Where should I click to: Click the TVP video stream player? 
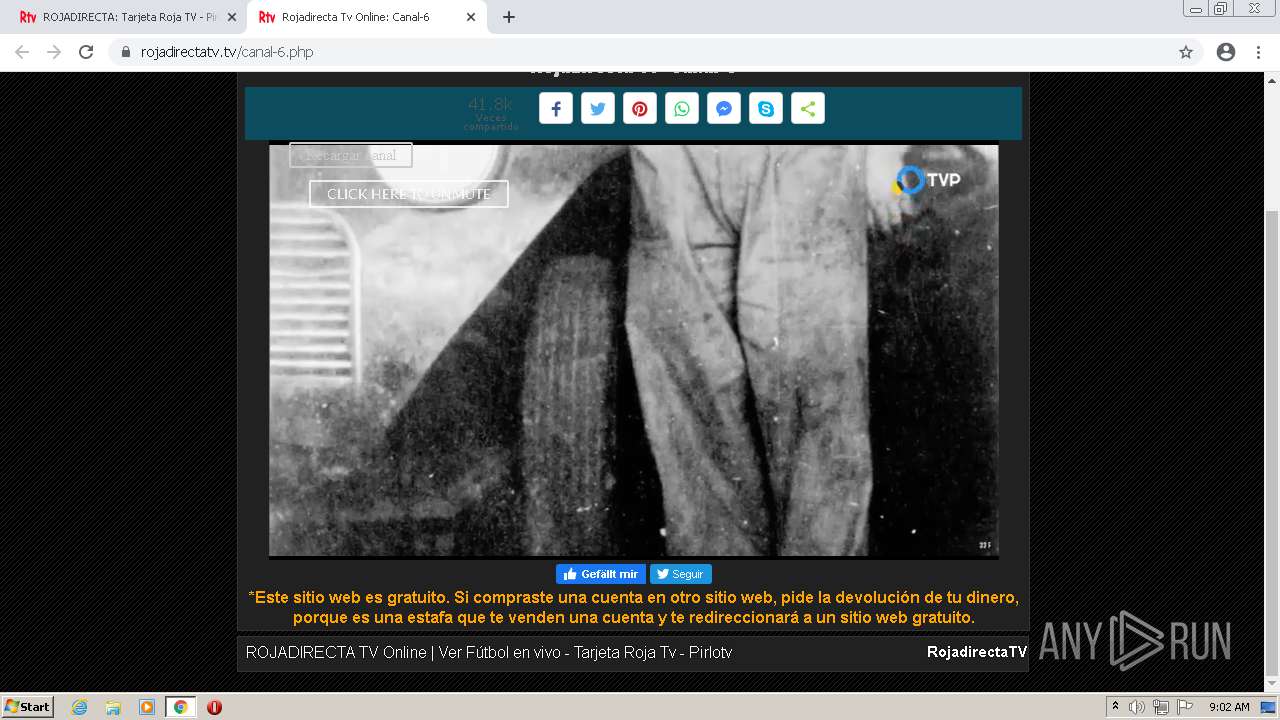634,350
